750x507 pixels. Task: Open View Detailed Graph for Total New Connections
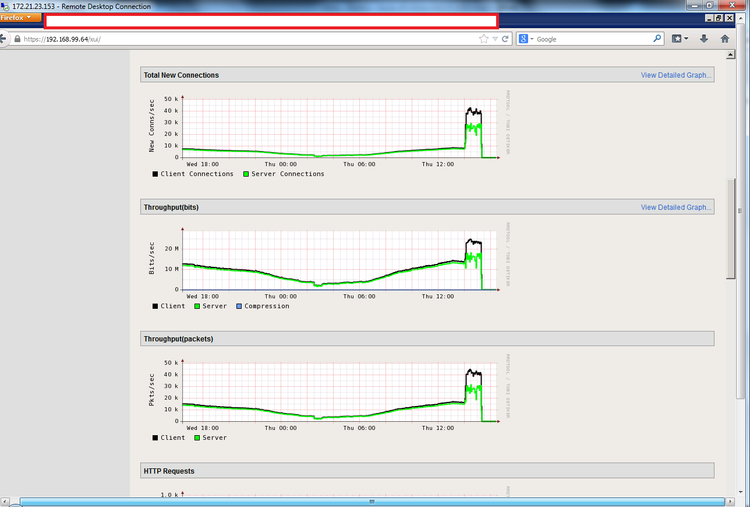(x=676, y=75)
